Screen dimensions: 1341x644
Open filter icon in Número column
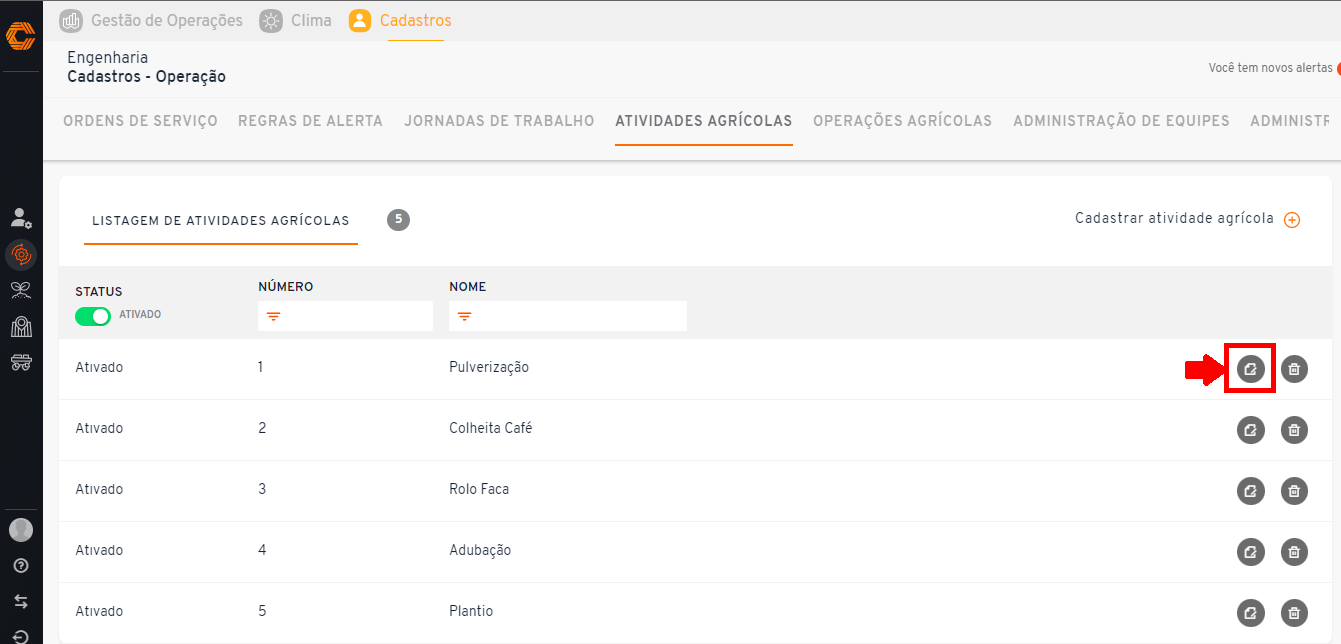click(273, 317)
